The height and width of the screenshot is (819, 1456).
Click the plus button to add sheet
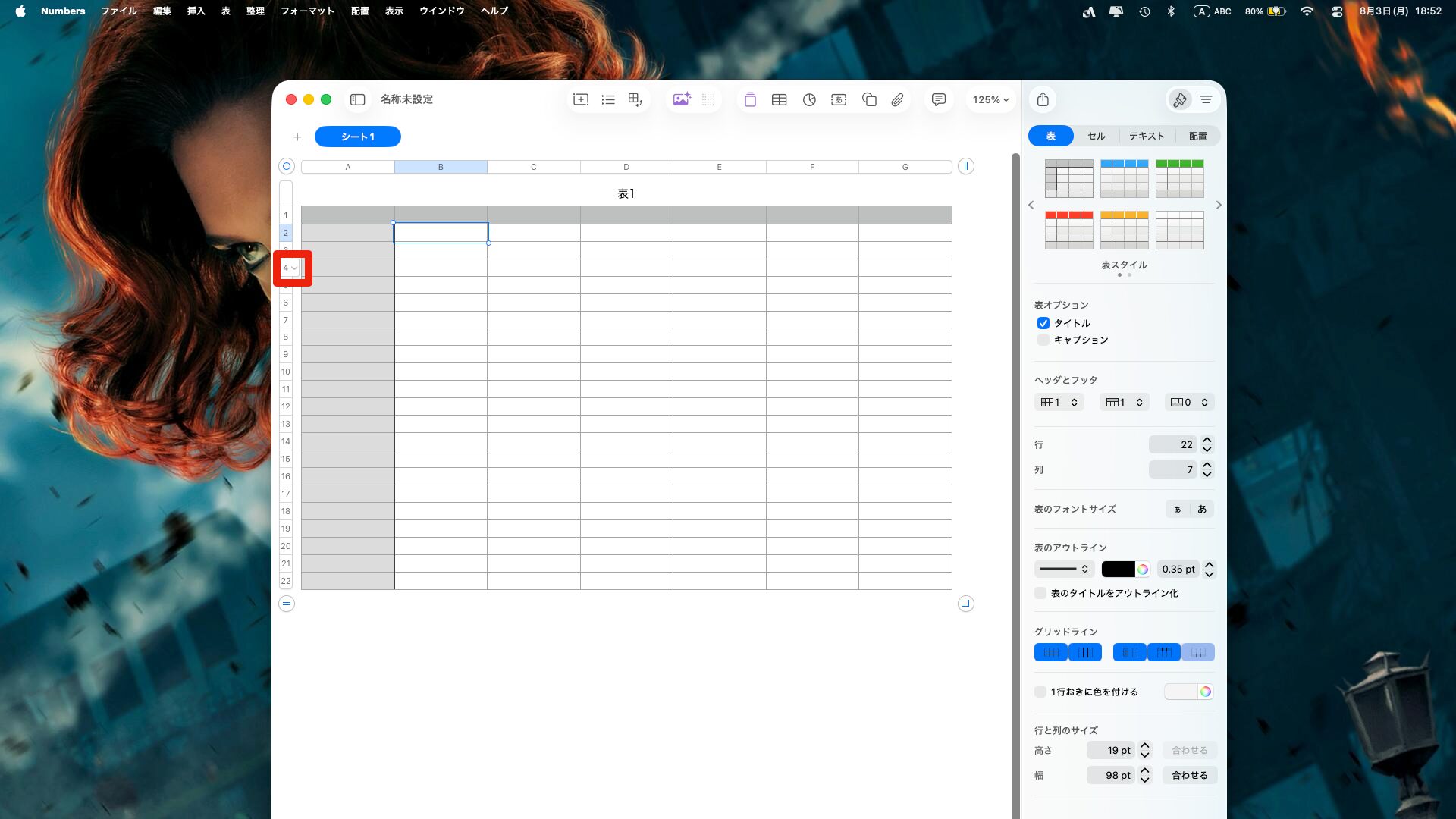point(297,137)
